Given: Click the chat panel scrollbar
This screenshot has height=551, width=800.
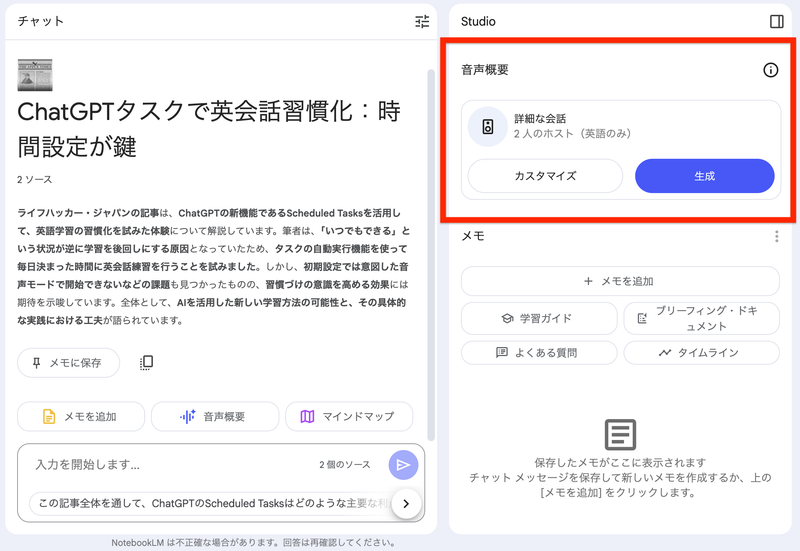Looking at the screenshot, I should point(431,255).
